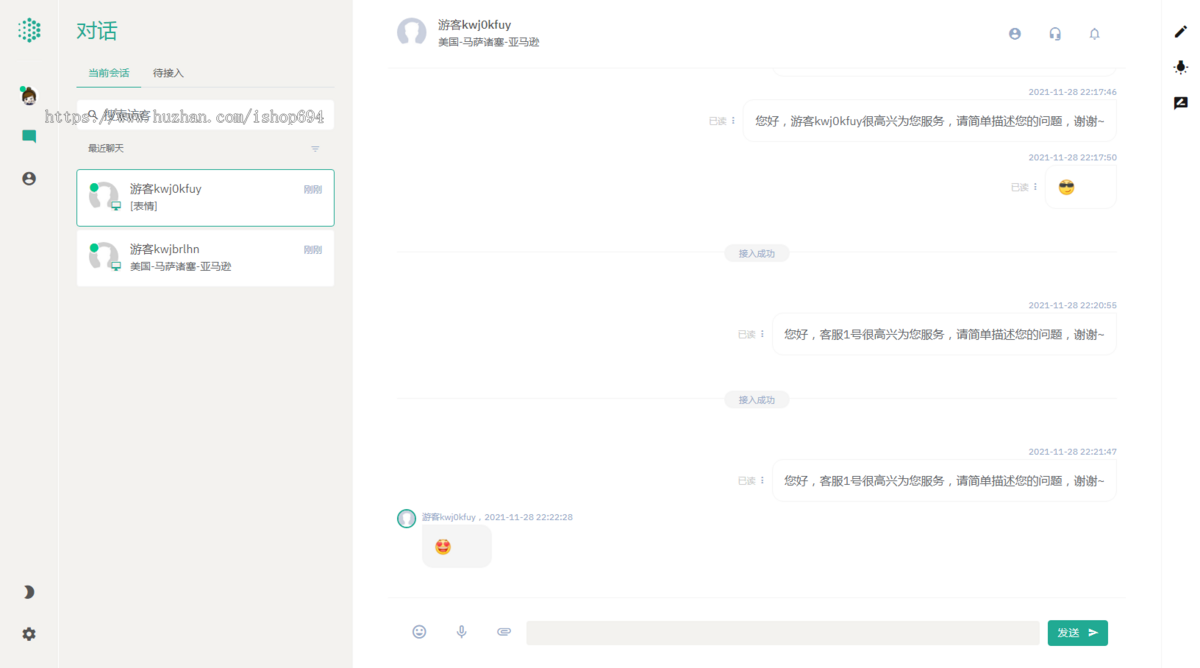Click the app logo at the top left
Image resolution: width=1200 pixels, height=668 pixels.
[28, 29]
